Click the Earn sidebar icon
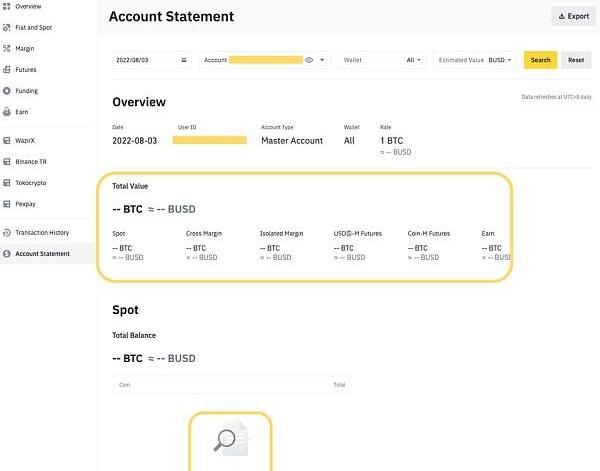This screenshot has width=600, height=471. tap(7, 112)
